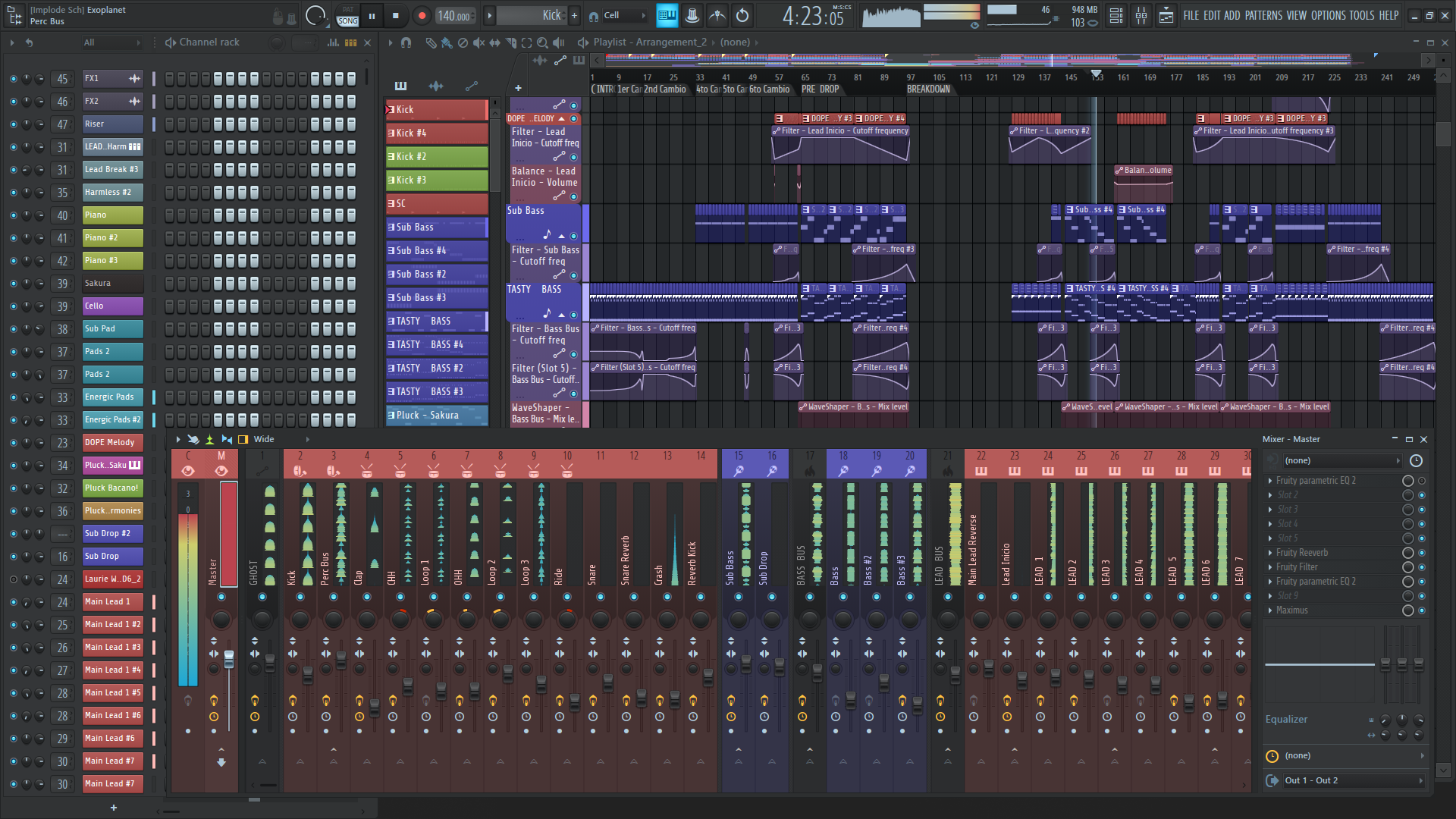The image size is (1456, 819).
Task: Open the graph editor in Channel rack
Action: click(x=333, y=42)
